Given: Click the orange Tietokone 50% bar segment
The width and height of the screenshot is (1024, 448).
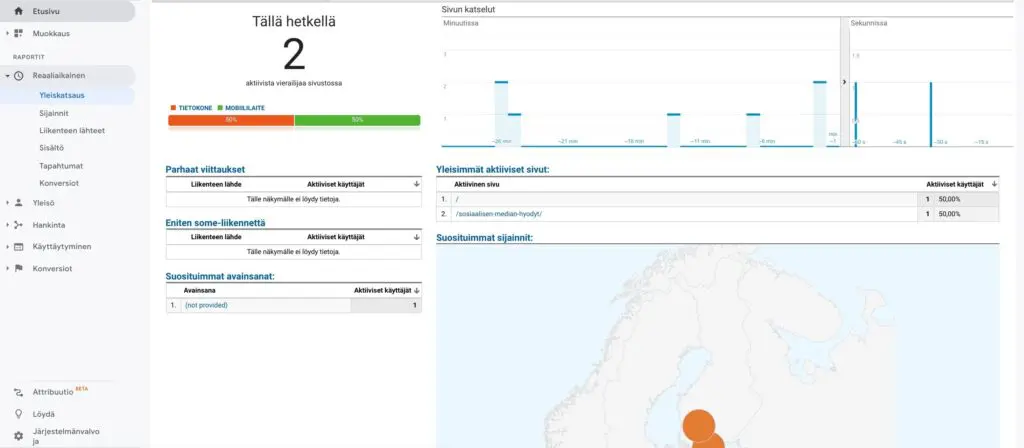Looking at the screenshot, I should coord(231,120).
